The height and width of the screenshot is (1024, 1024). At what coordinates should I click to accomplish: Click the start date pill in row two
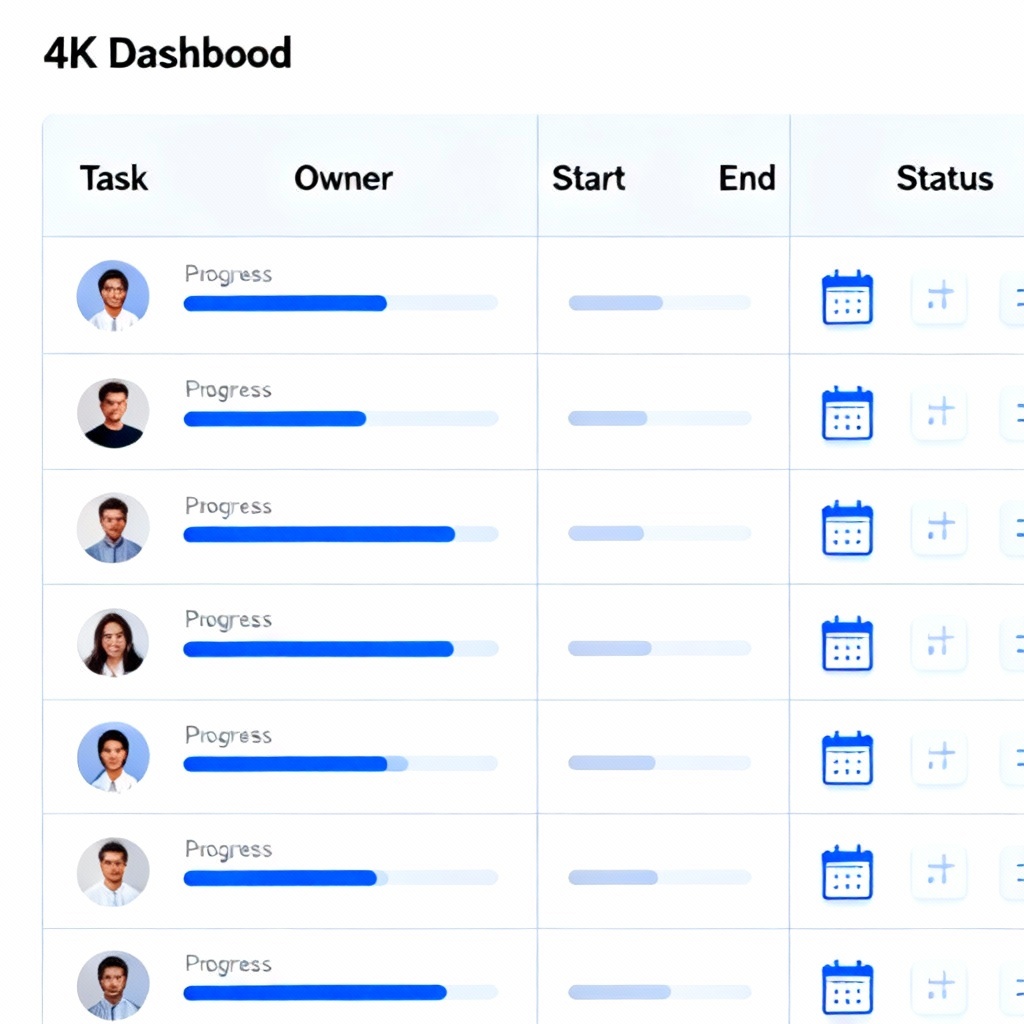[x=610, y=418]
